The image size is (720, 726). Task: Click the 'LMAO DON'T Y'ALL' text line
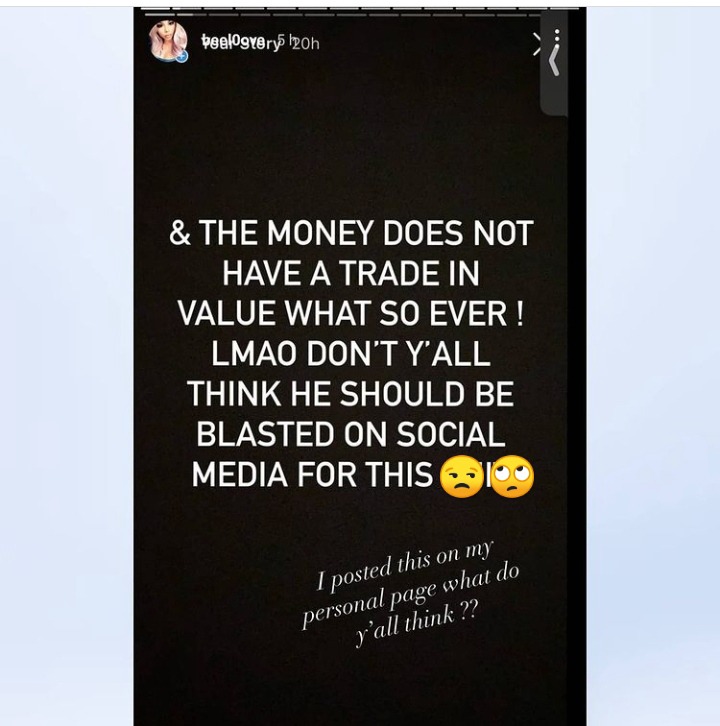(x=351, y=353)
